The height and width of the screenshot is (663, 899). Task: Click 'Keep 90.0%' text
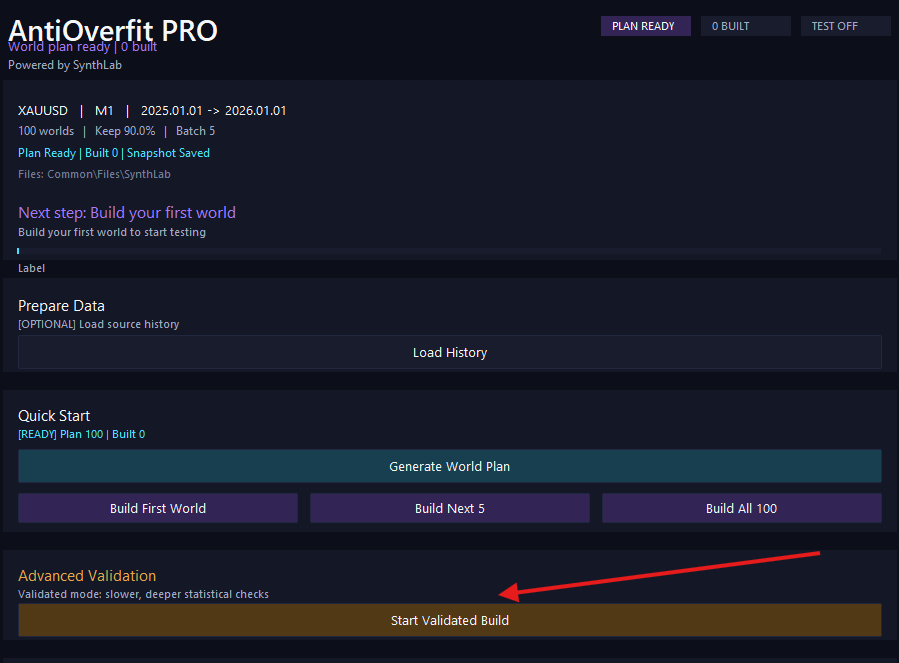(x=125, y=131)
